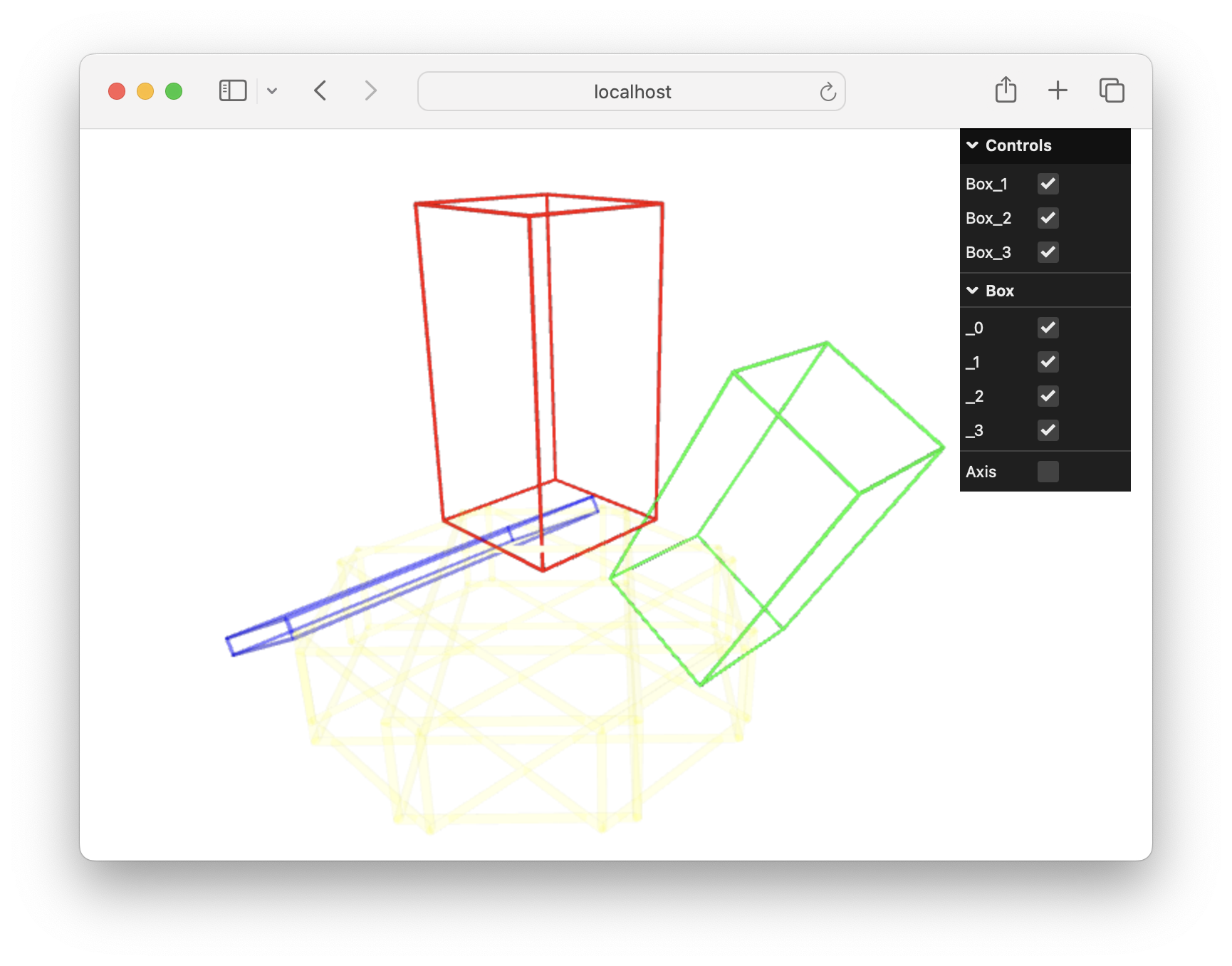This screenshot has height=966, width=1232.
Task: Toggle the _1 checkbox off
Action: 1048,362
